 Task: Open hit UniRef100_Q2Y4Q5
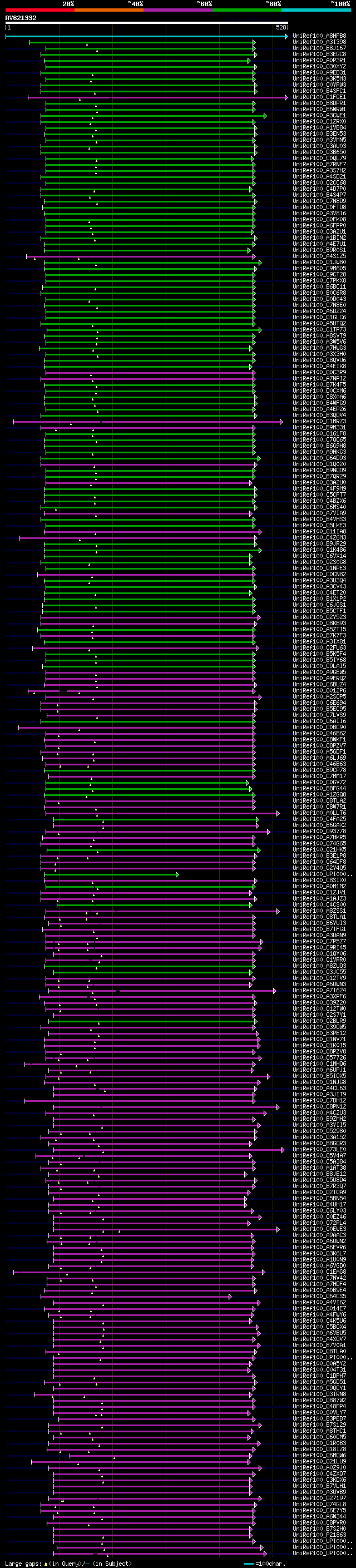pyautogui.click(x=319, y=868)
